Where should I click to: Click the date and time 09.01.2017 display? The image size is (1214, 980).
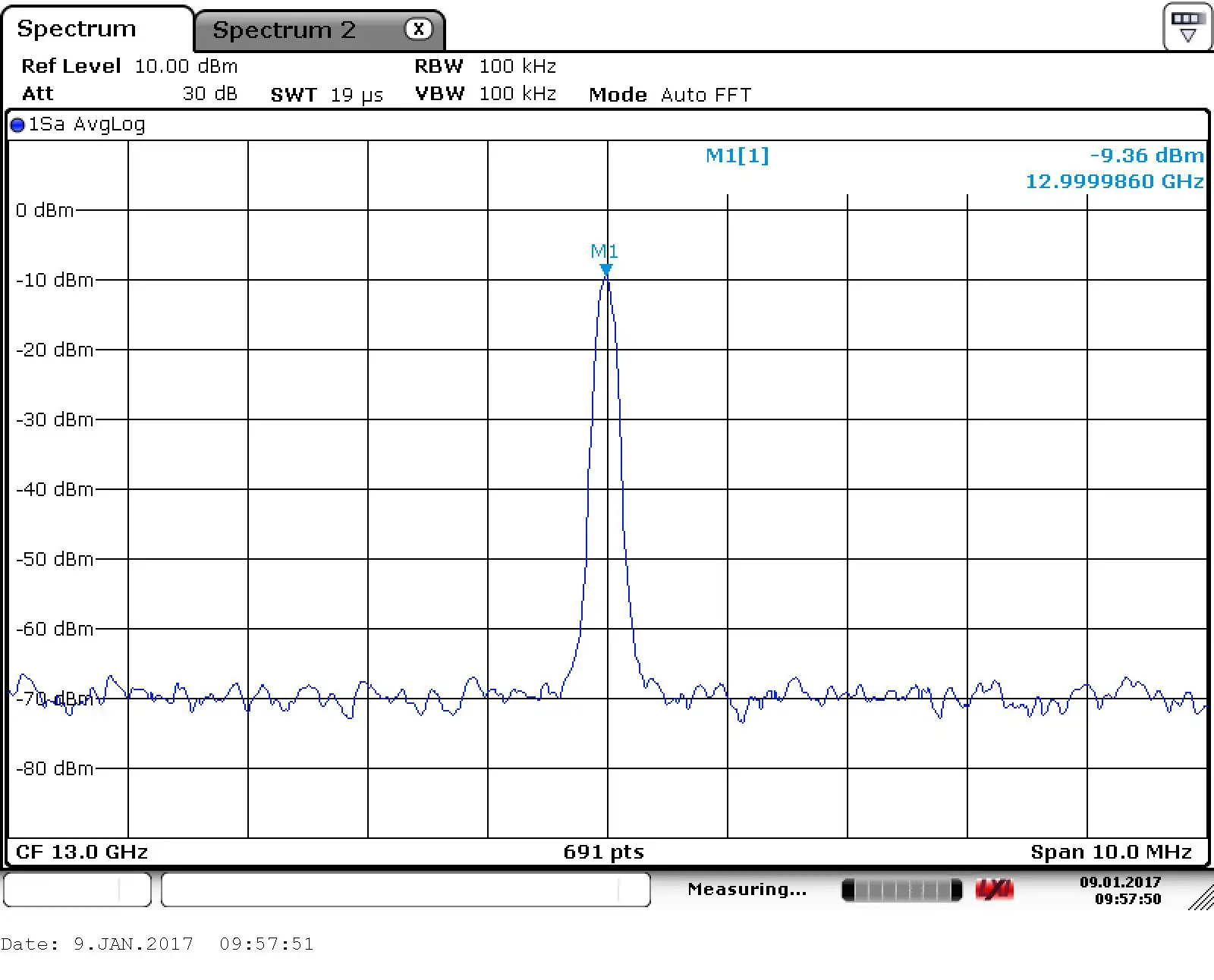click(1120, 890)
